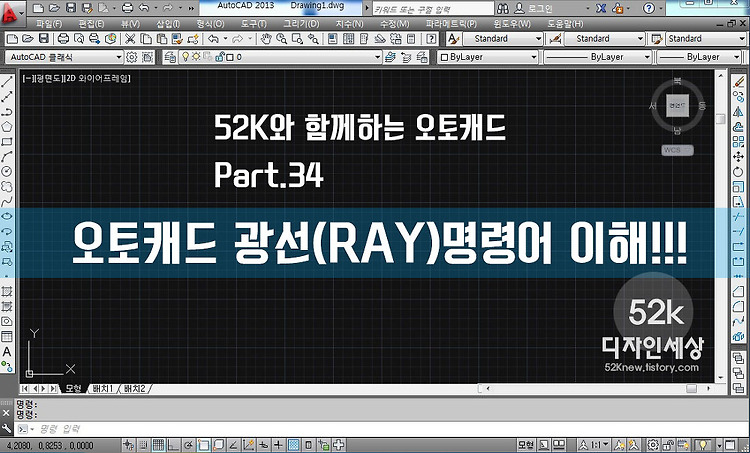
Task: Click the Workspace Settings gear icon
Action: coord(131,57)
